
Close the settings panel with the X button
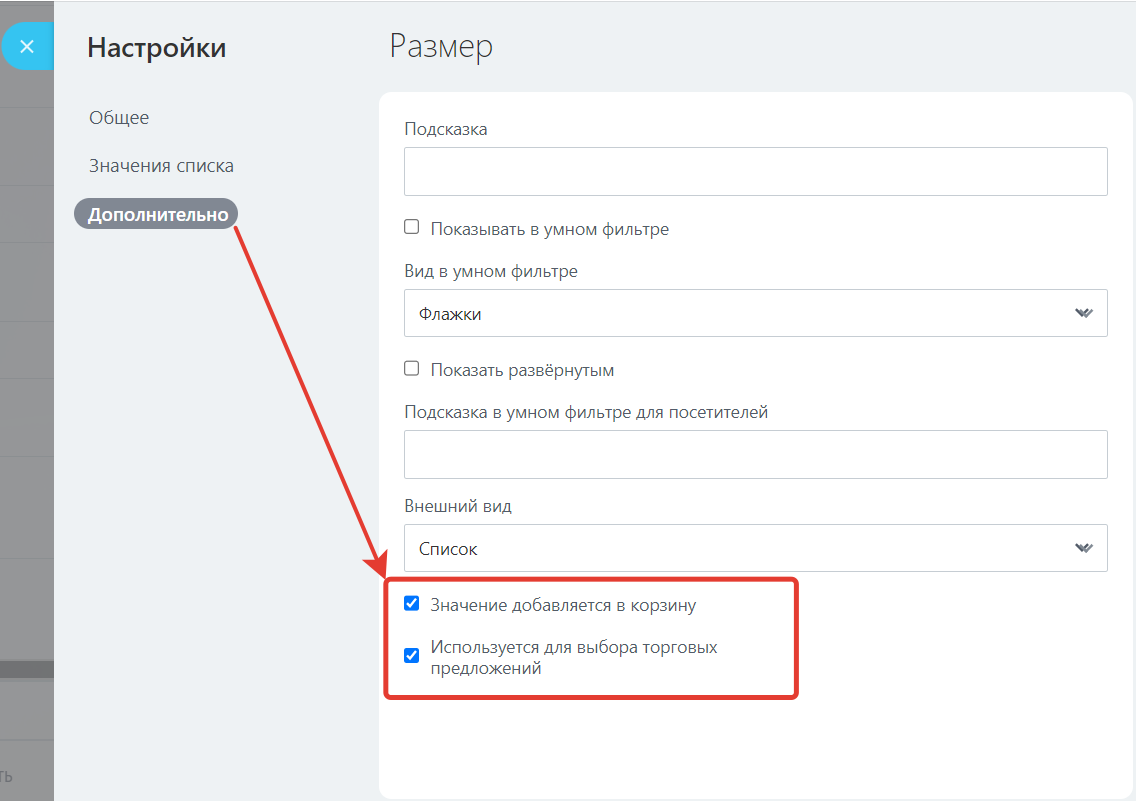[27, 46]
